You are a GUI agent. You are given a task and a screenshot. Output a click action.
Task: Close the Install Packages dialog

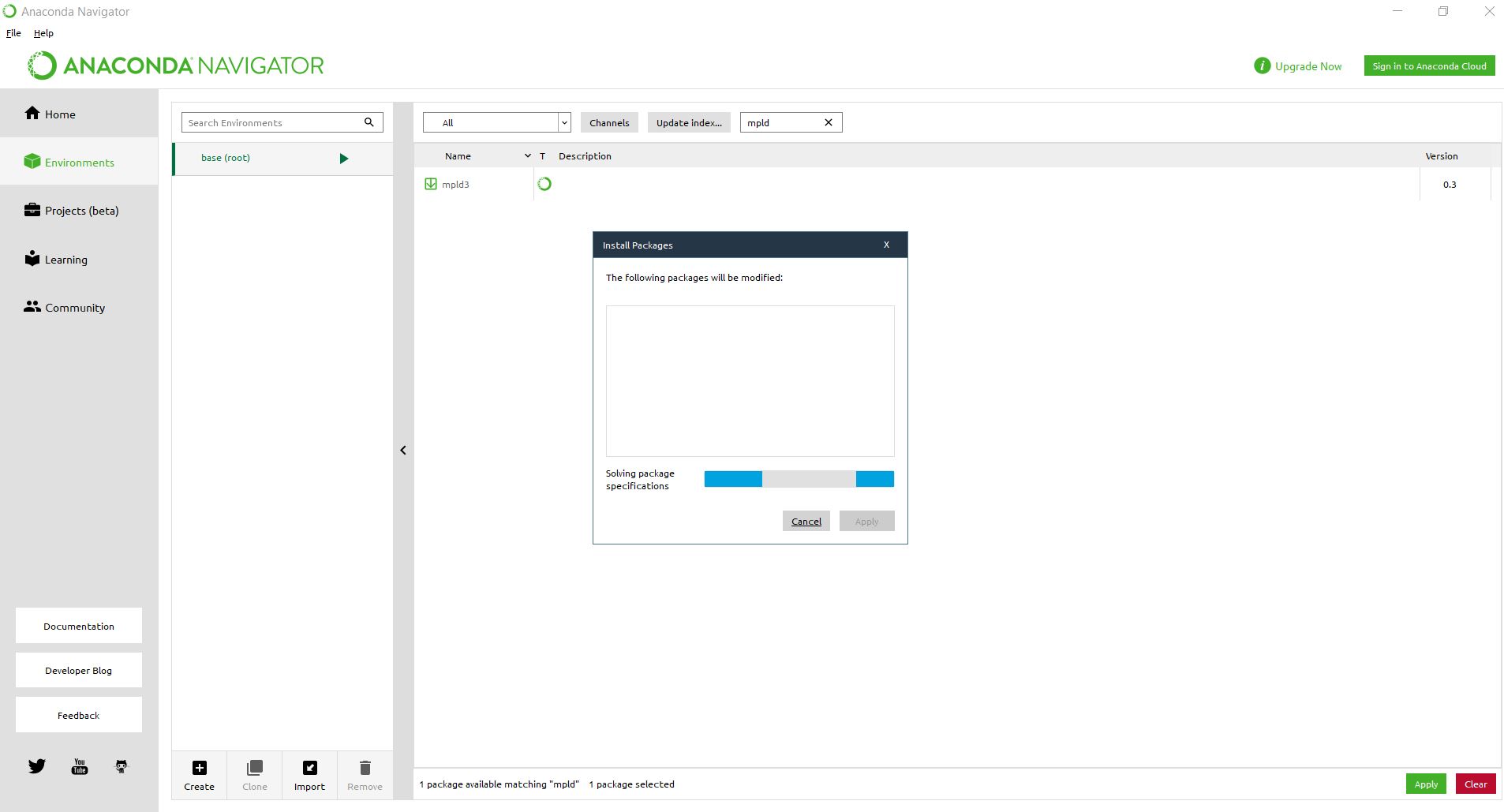pos(886,245)
